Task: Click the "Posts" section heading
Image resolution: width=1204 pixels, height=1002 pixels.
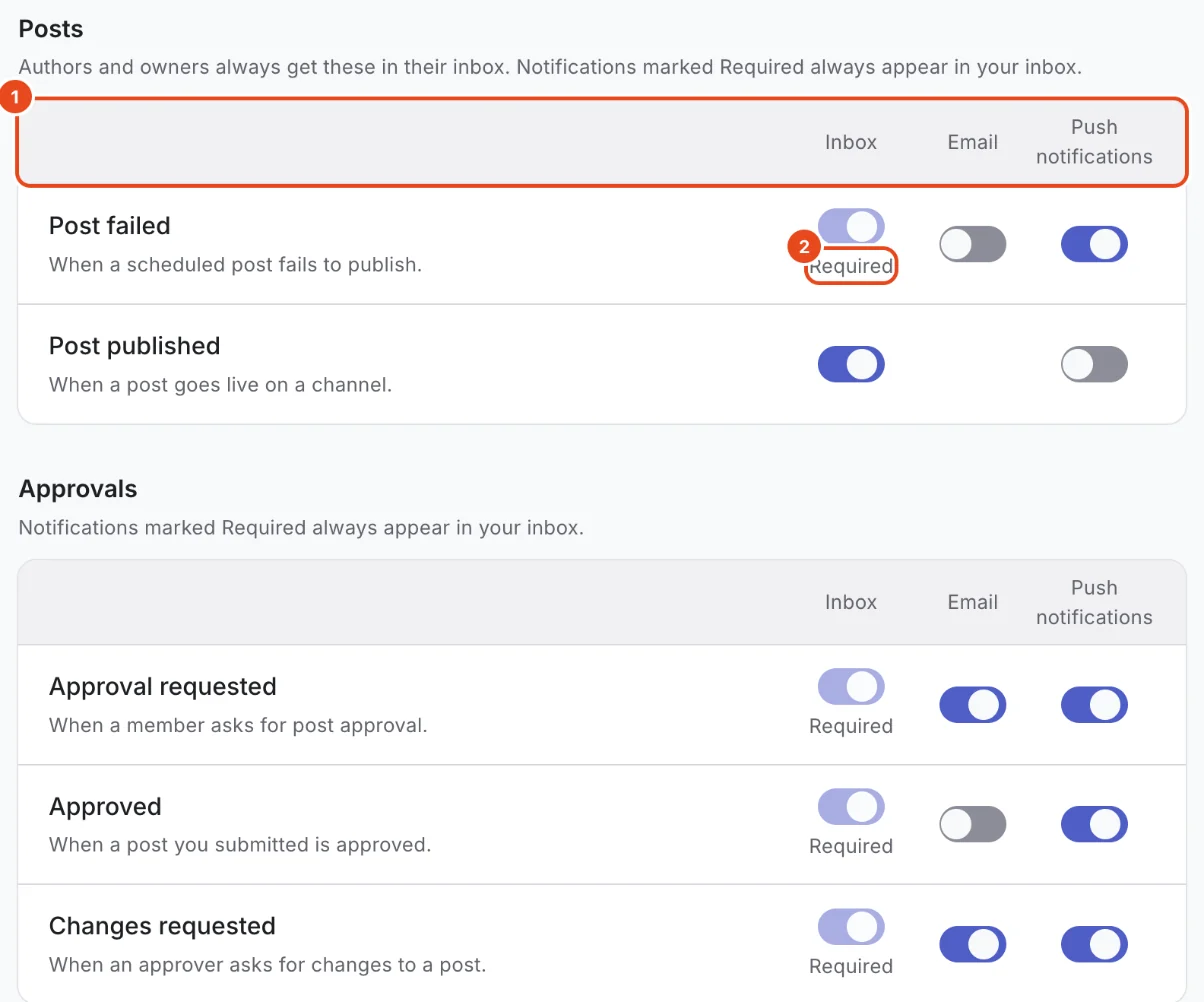Action: coord(51,29)
